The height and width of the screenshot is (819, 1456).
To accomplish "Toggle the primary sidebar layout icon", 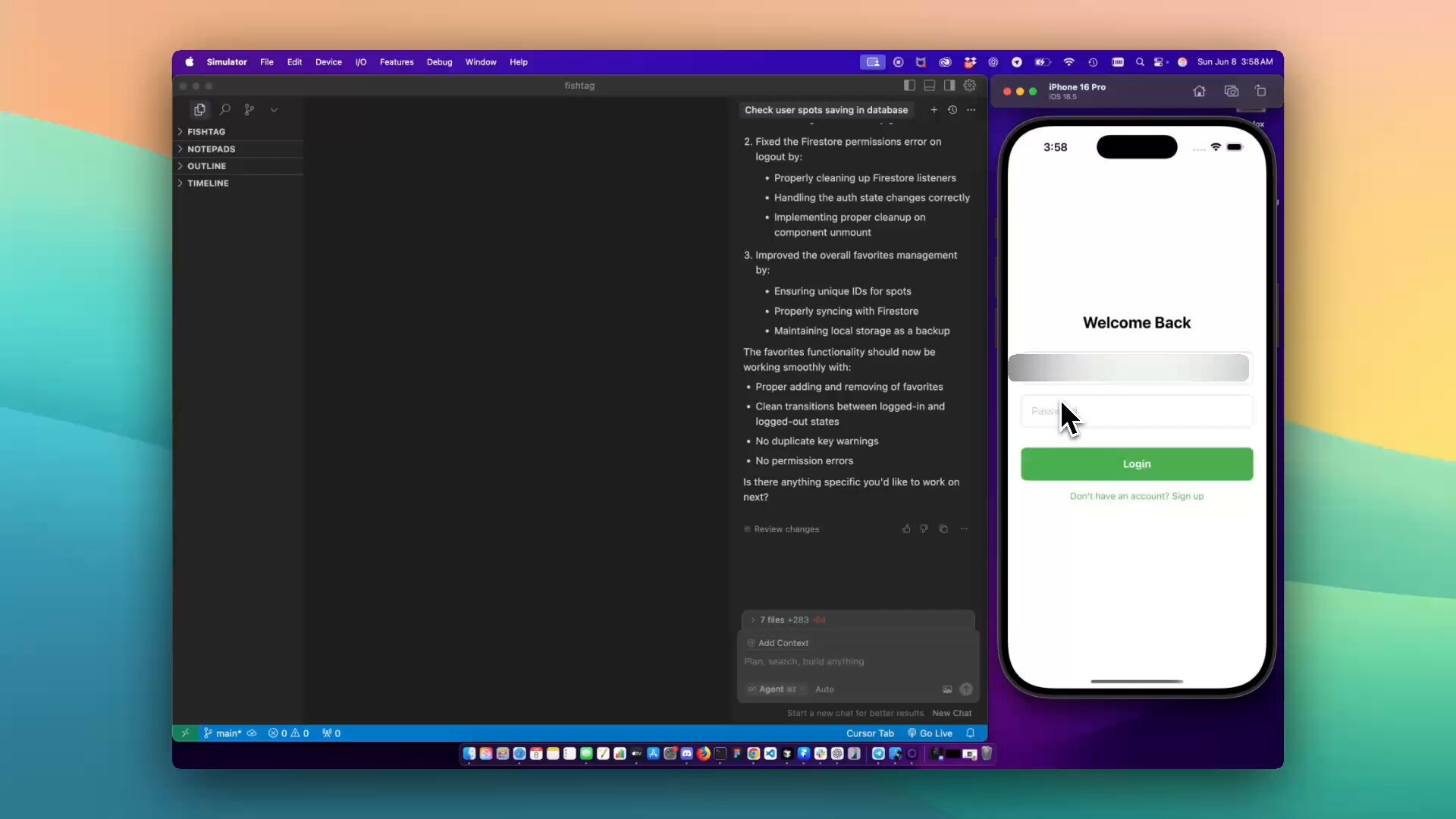I will pos(909,86).
